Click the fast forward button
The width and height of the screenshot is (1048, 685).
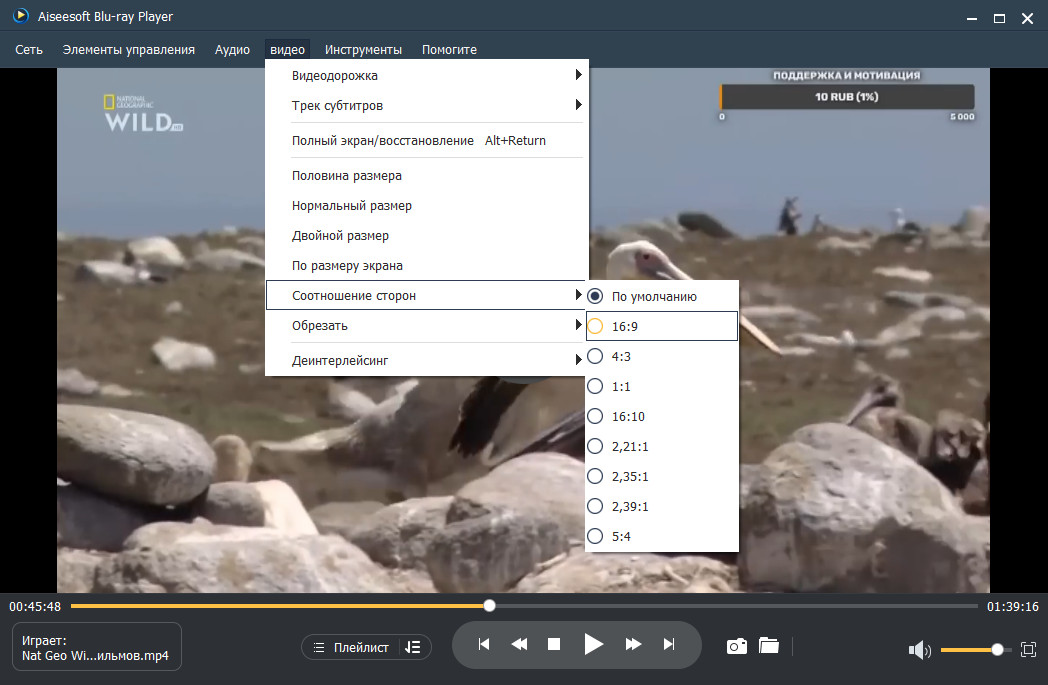pos(633,644)
